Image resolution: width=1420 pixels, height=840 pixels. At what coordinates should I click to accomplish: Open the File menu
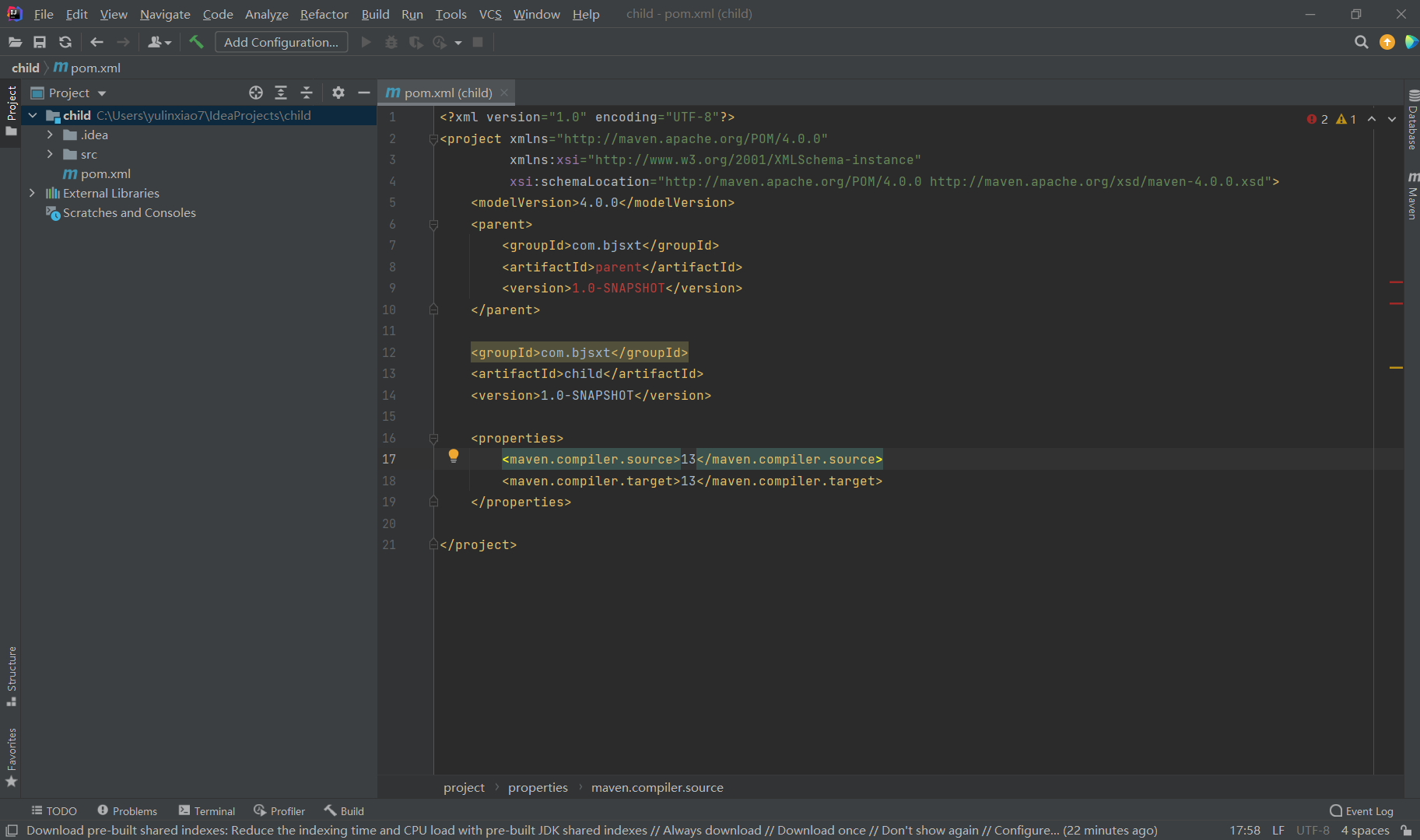point(44,14)
